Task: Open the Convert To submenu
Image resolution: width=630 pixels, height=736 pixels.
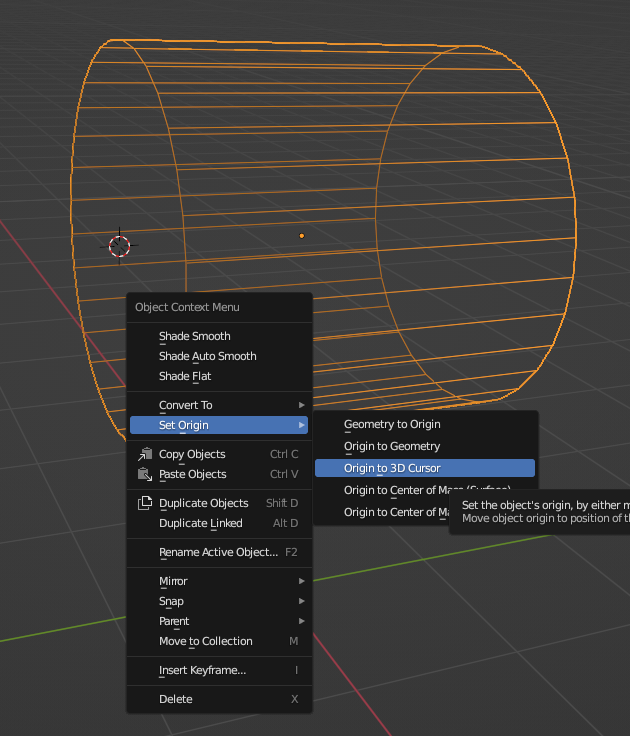Action: pyautogui.click(x=219, y=405)
